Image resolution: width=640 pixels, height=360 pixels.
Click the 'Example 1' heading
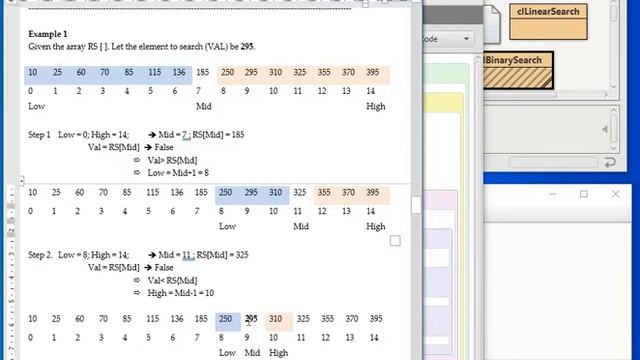[x=48, y=34]
